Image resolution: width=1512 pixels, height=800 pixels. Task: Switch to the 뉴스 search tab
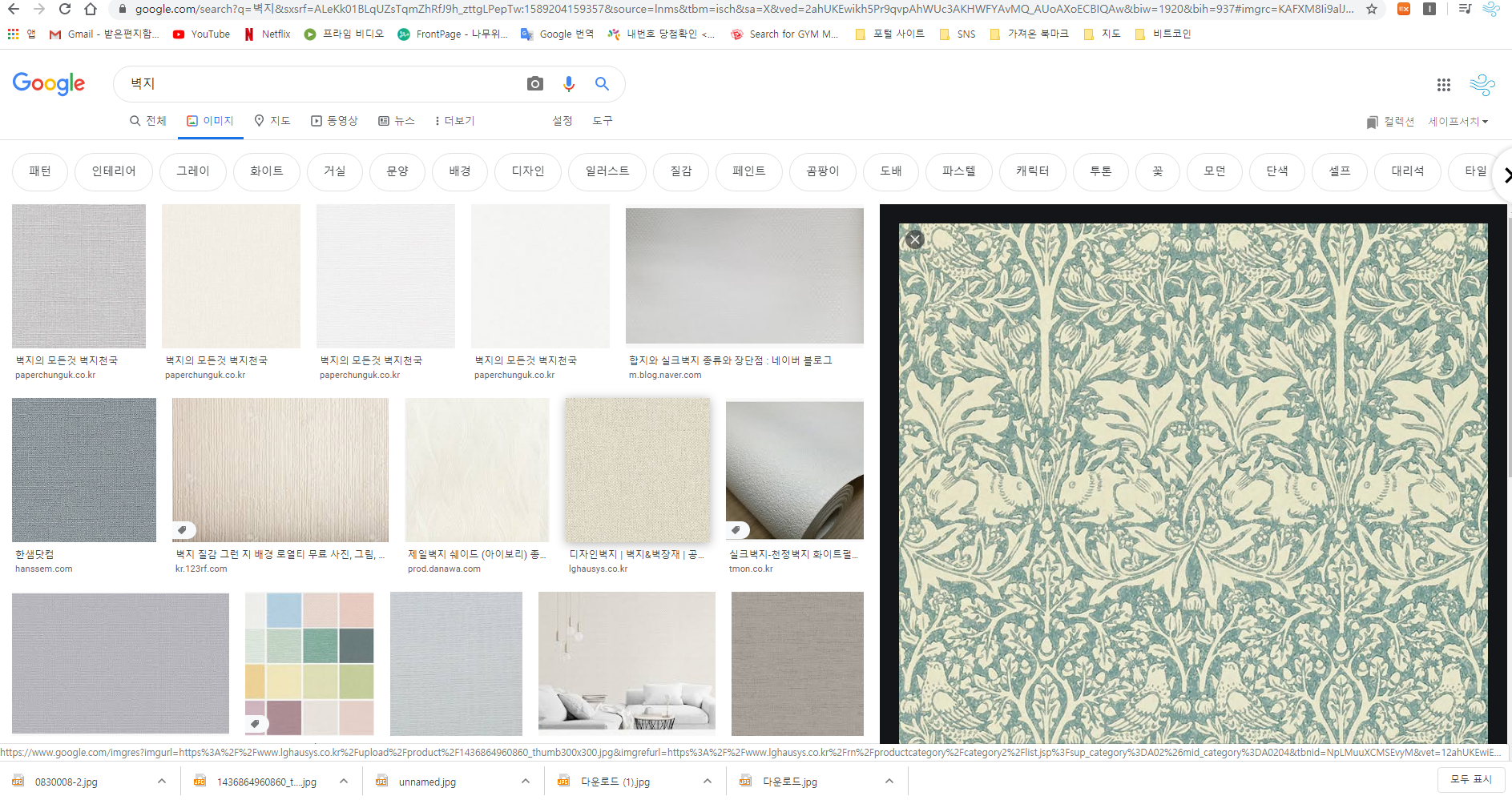[397, 121]
